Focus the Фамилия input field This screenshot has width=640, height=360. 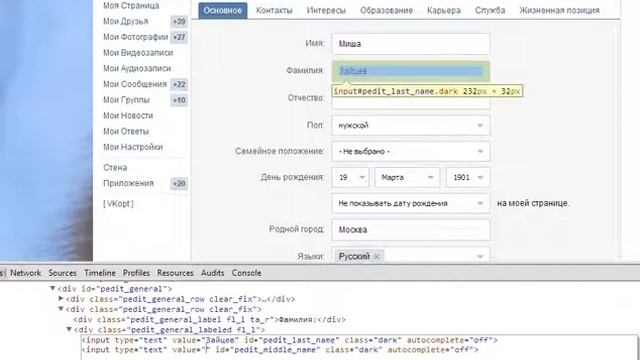click(411, 71)
